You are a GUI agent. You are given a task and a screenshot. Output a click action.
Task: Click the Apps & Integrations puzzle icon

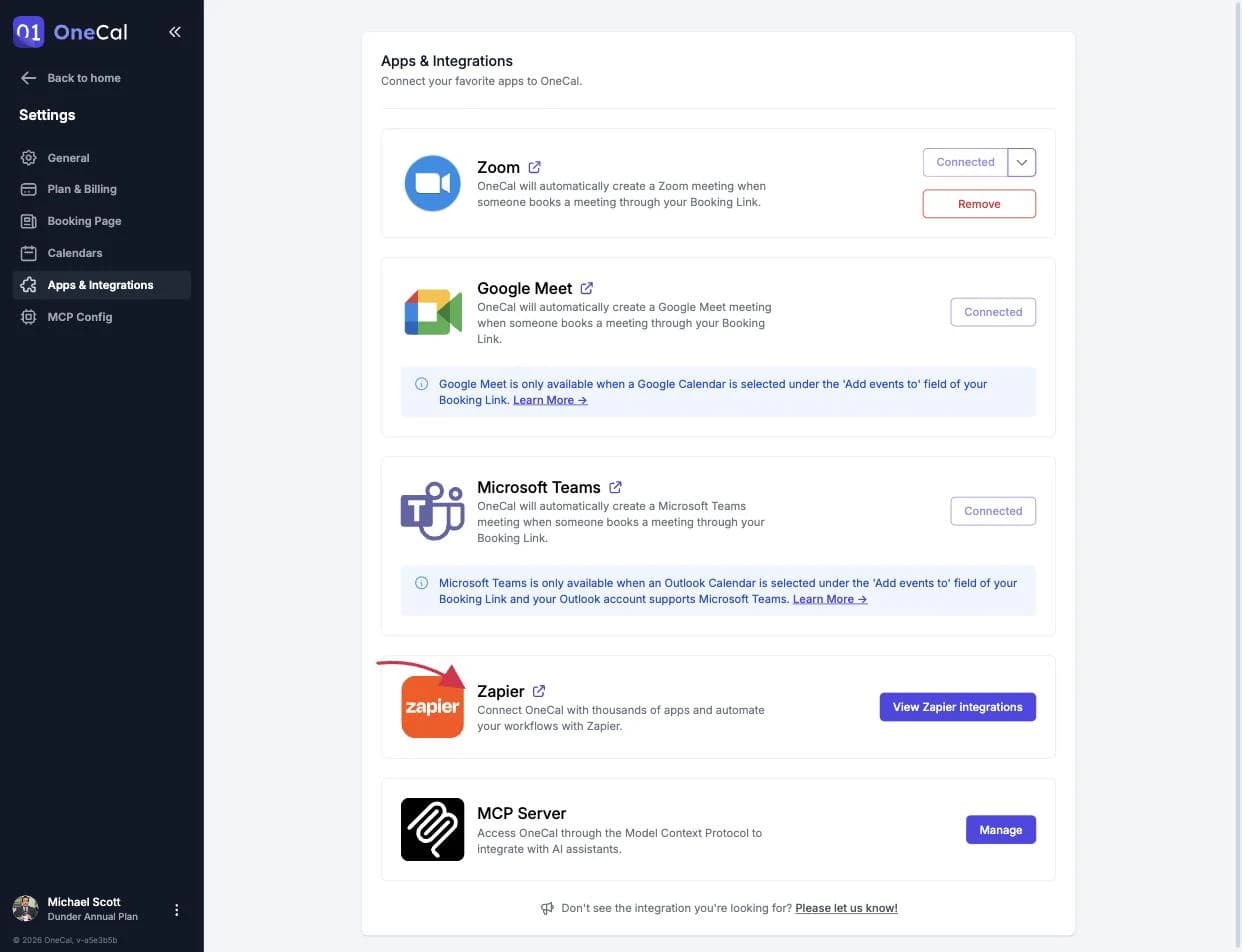(x=28, y=285)
